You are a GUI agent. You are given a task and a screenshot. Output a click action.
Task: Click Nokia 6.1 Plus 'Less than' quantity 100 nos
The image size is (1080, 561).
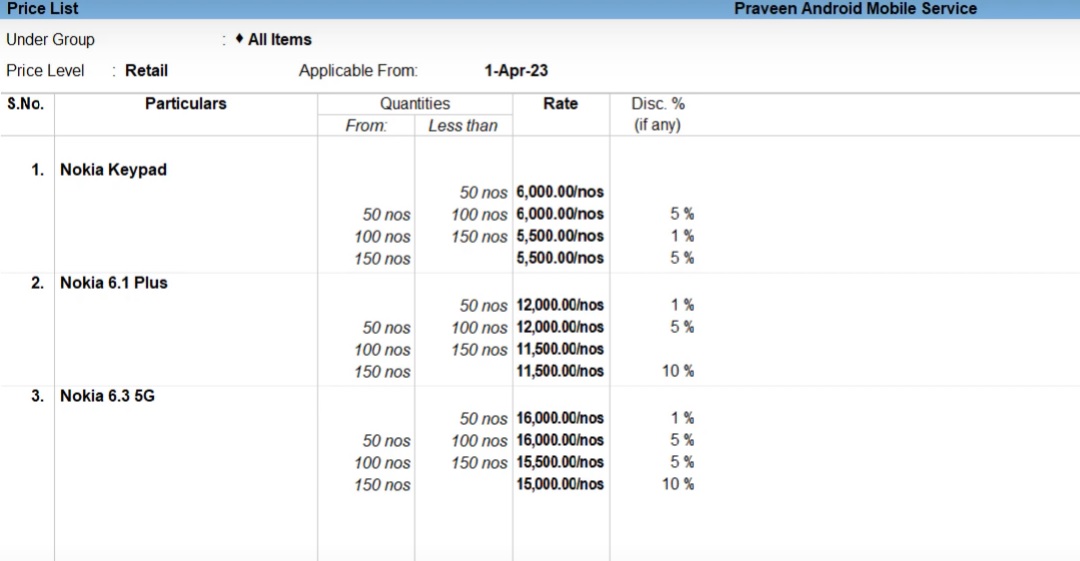click(479, 327)
